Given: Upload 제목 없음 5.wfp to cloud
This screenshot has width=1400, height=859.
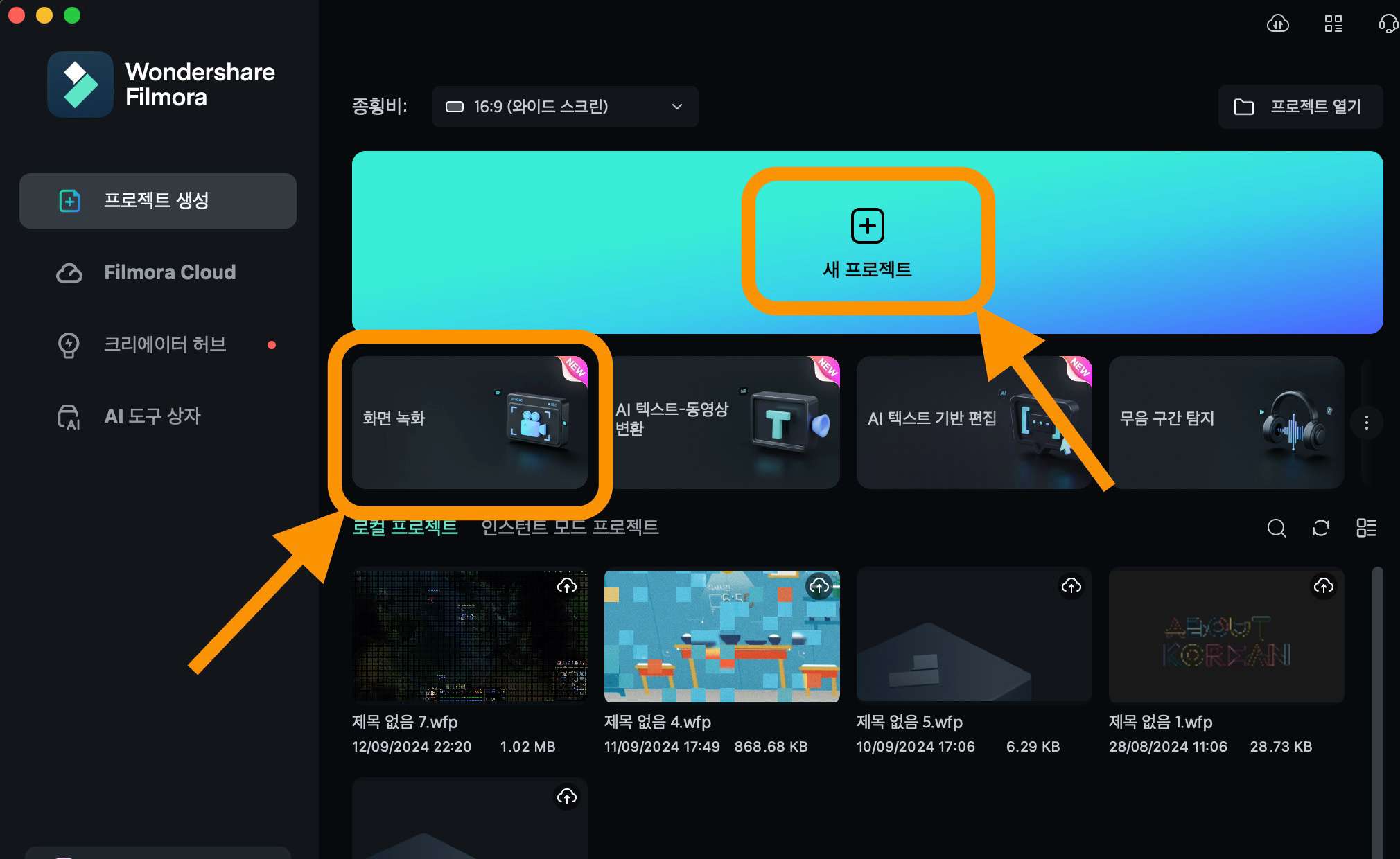Looking at the screenshot, I should [1071, 586].
